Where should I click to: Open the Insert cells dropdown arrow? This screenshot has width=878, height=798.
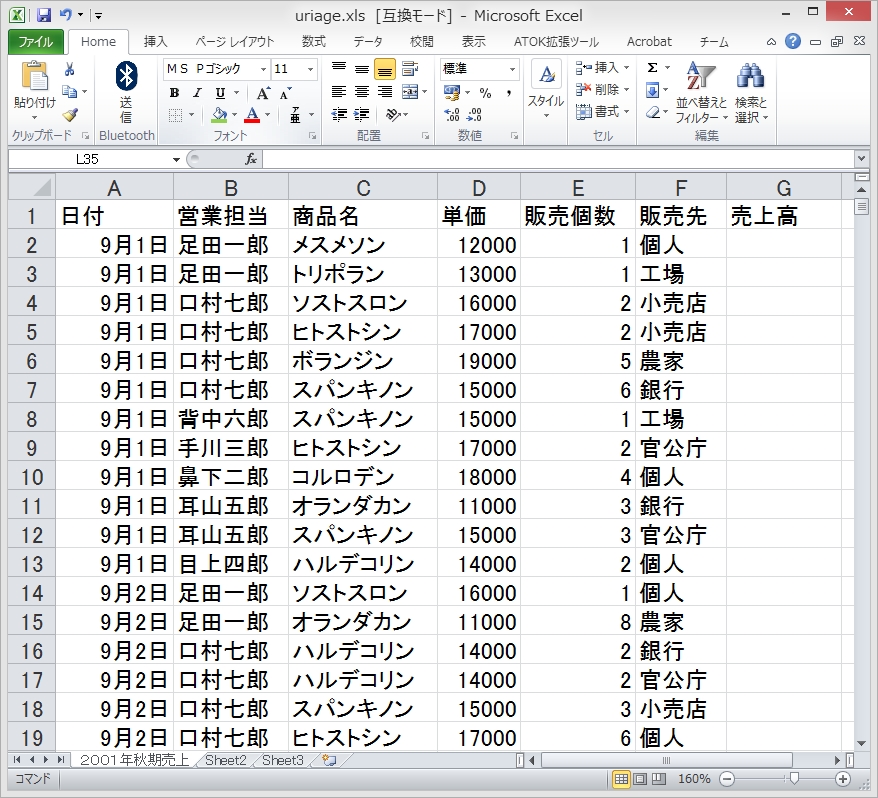(627, 68)
